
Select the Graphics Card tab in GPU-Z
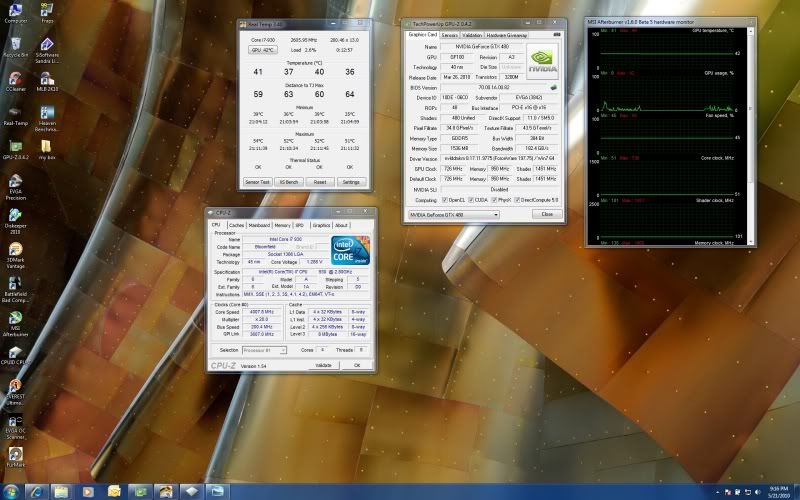pos(422,35)
